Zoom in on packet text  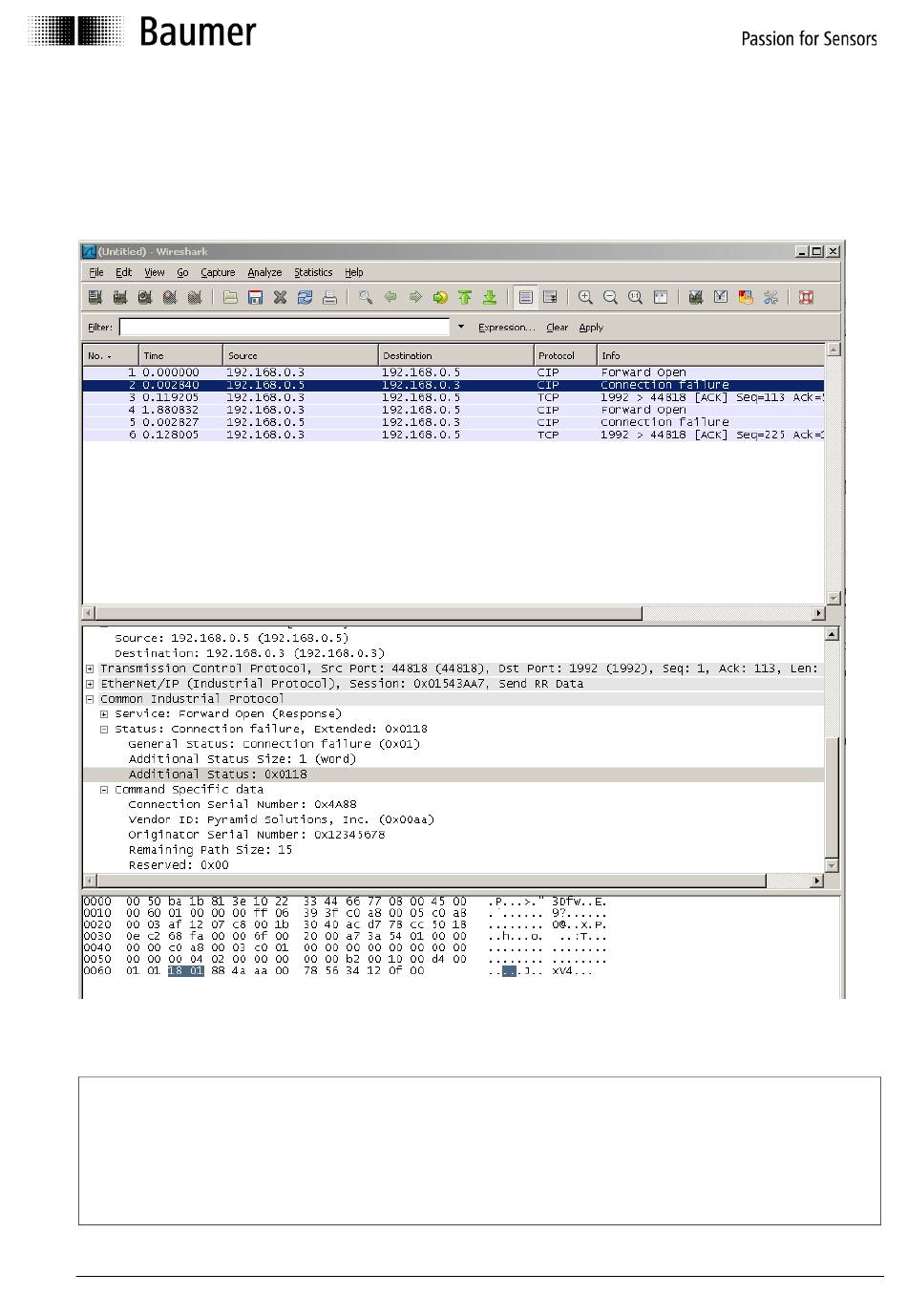[586, 297]
